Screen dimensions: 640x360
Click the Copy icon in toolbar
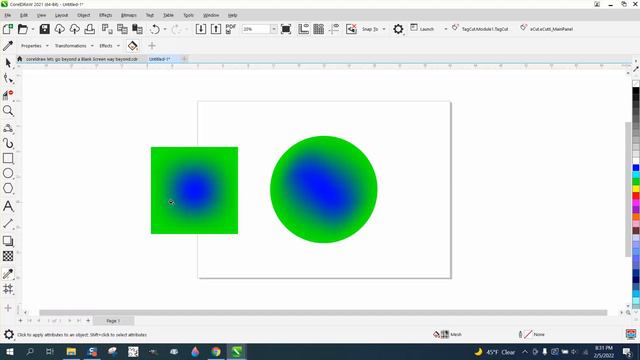(x=122, y=29)
